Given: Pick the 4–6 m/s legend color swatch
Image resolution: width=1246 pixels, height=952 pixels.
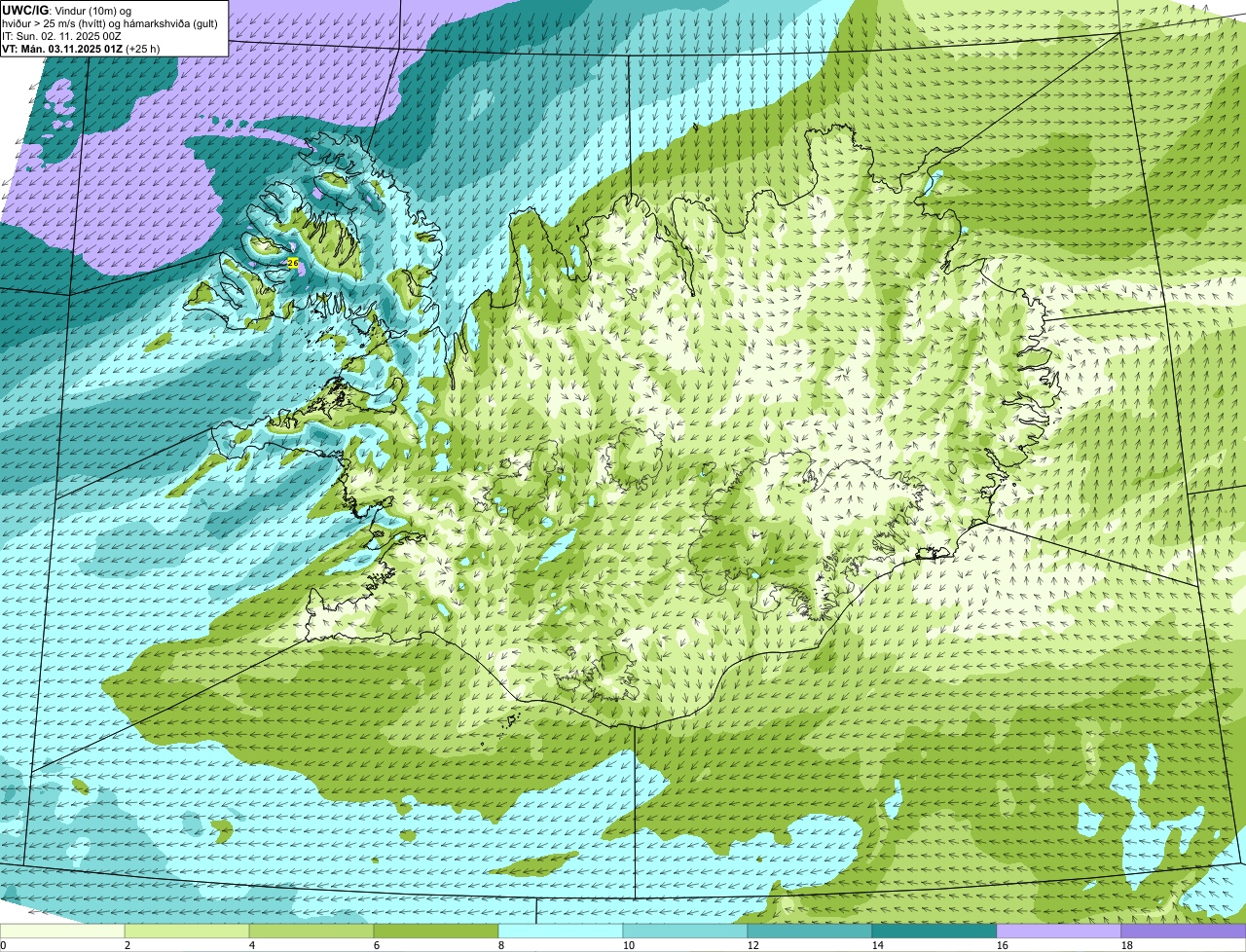Looking at the screenshot, I should click(311, 931).
